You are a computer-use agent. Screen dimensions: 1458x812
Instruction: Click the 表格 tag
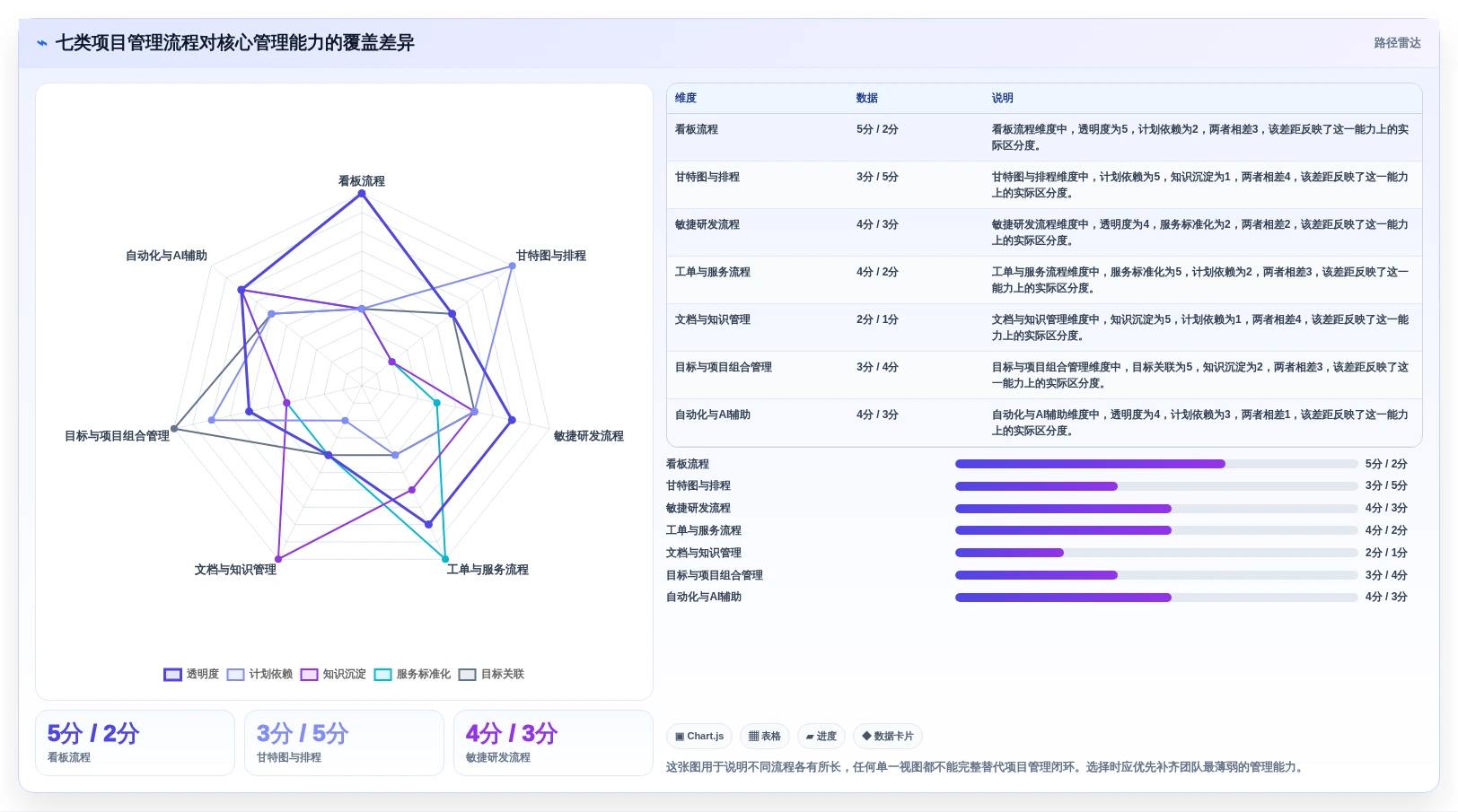[765, 736]
